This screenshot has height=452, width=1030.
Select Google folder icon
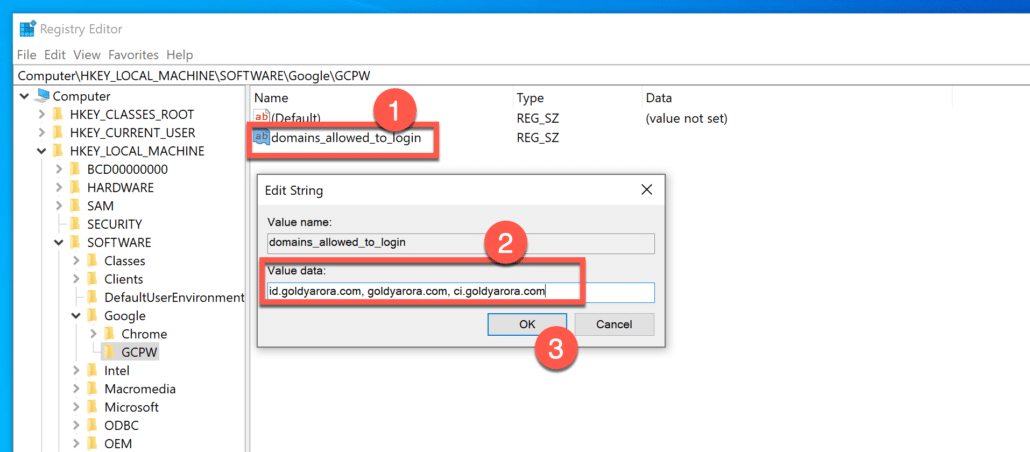pos(93,315)
